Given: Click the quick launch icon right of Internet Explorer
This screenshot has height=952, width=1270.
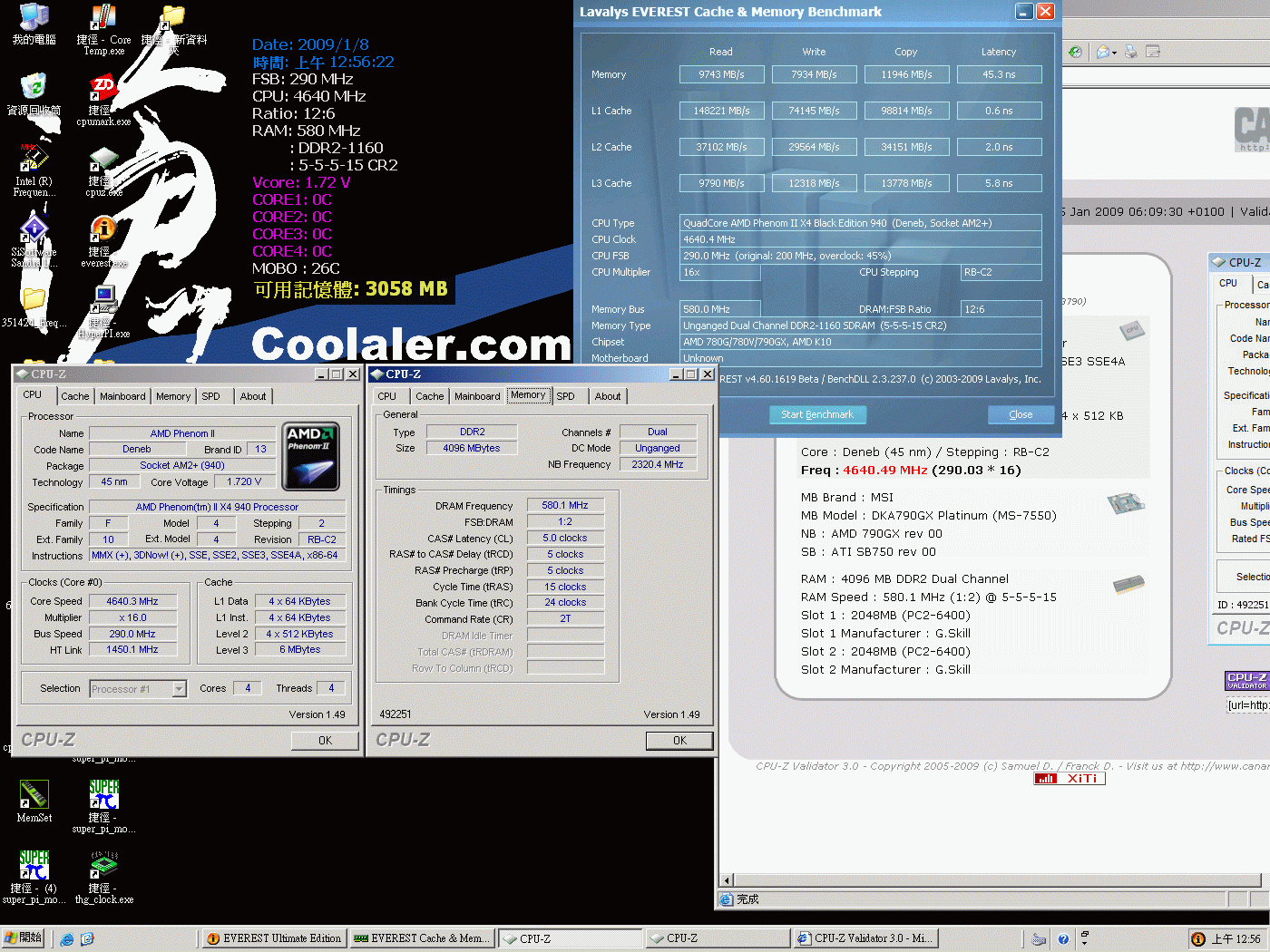Looking at the screenshot, I should pos(87,939).
